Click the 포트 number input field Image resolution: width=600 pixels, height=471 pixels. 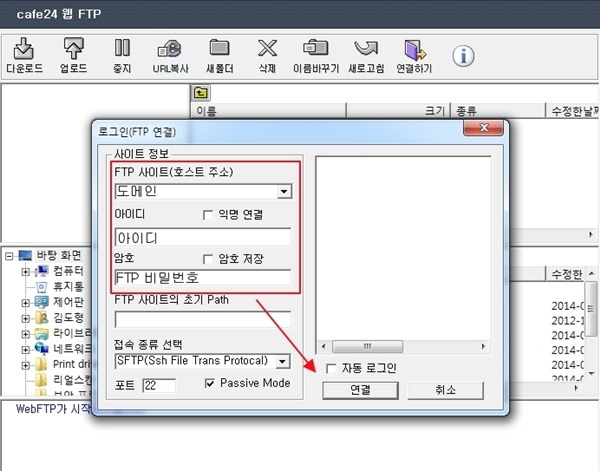158,385
